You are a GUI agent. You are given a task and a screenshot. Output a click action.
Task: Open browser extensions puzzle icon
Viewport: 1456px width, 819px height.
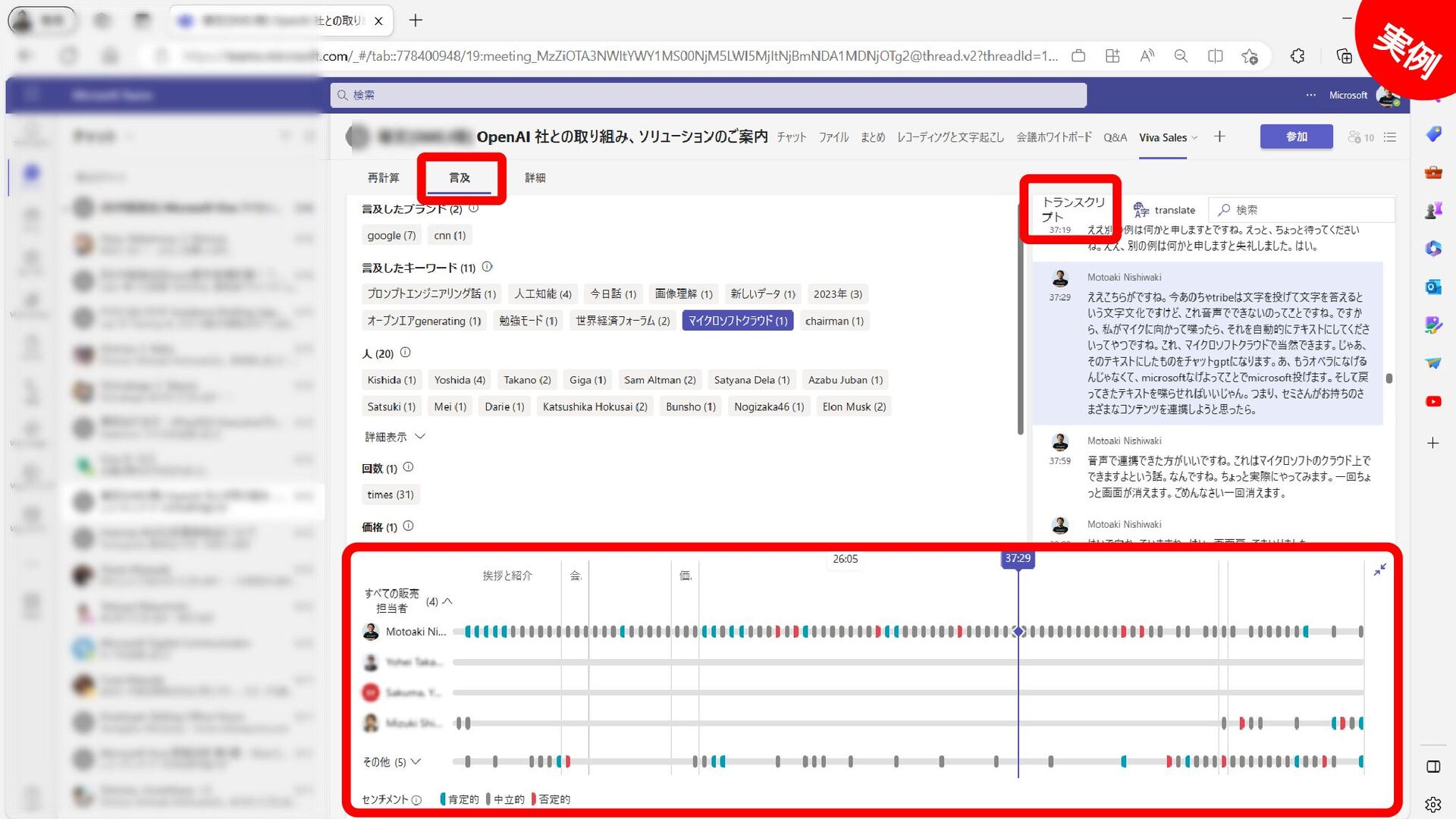click(x=1298, y=56)
